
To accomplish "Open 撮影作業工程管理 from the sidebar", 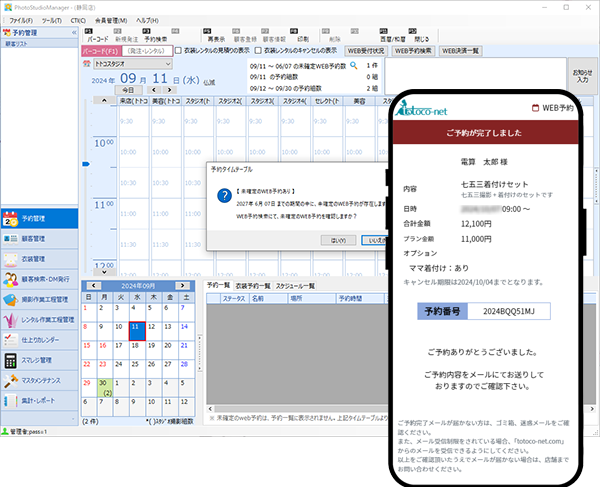I will 40,299.
